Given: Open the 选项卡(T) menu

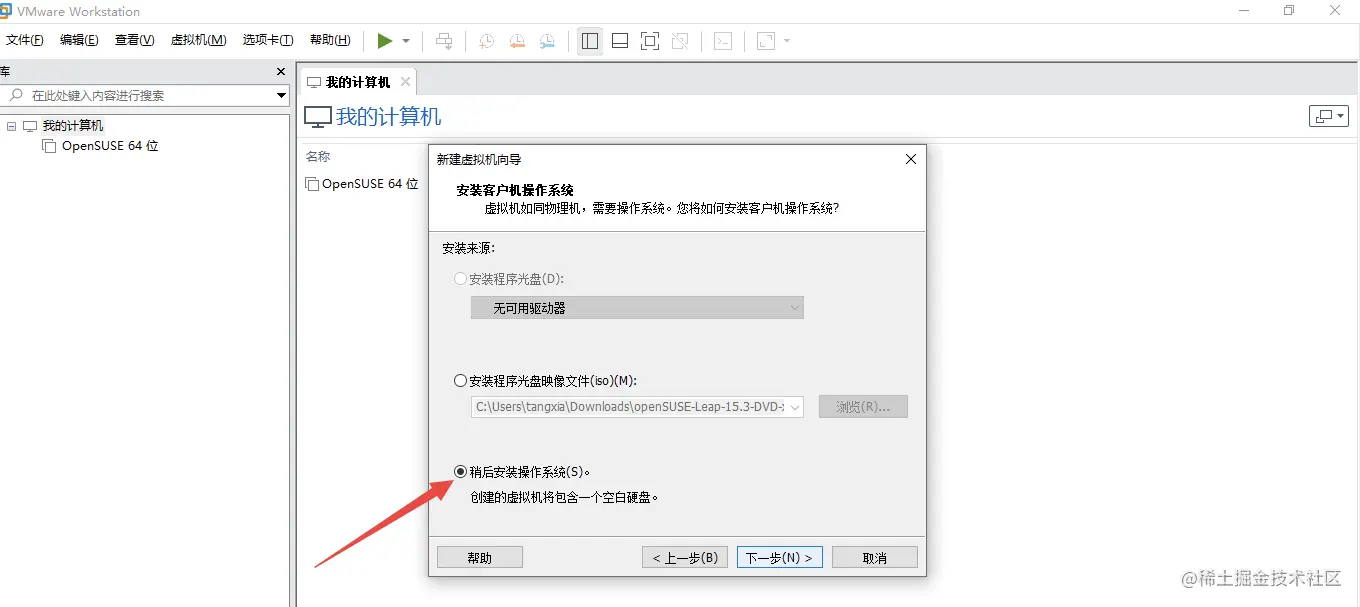Looking at the screenshot, I should point(268,40).
